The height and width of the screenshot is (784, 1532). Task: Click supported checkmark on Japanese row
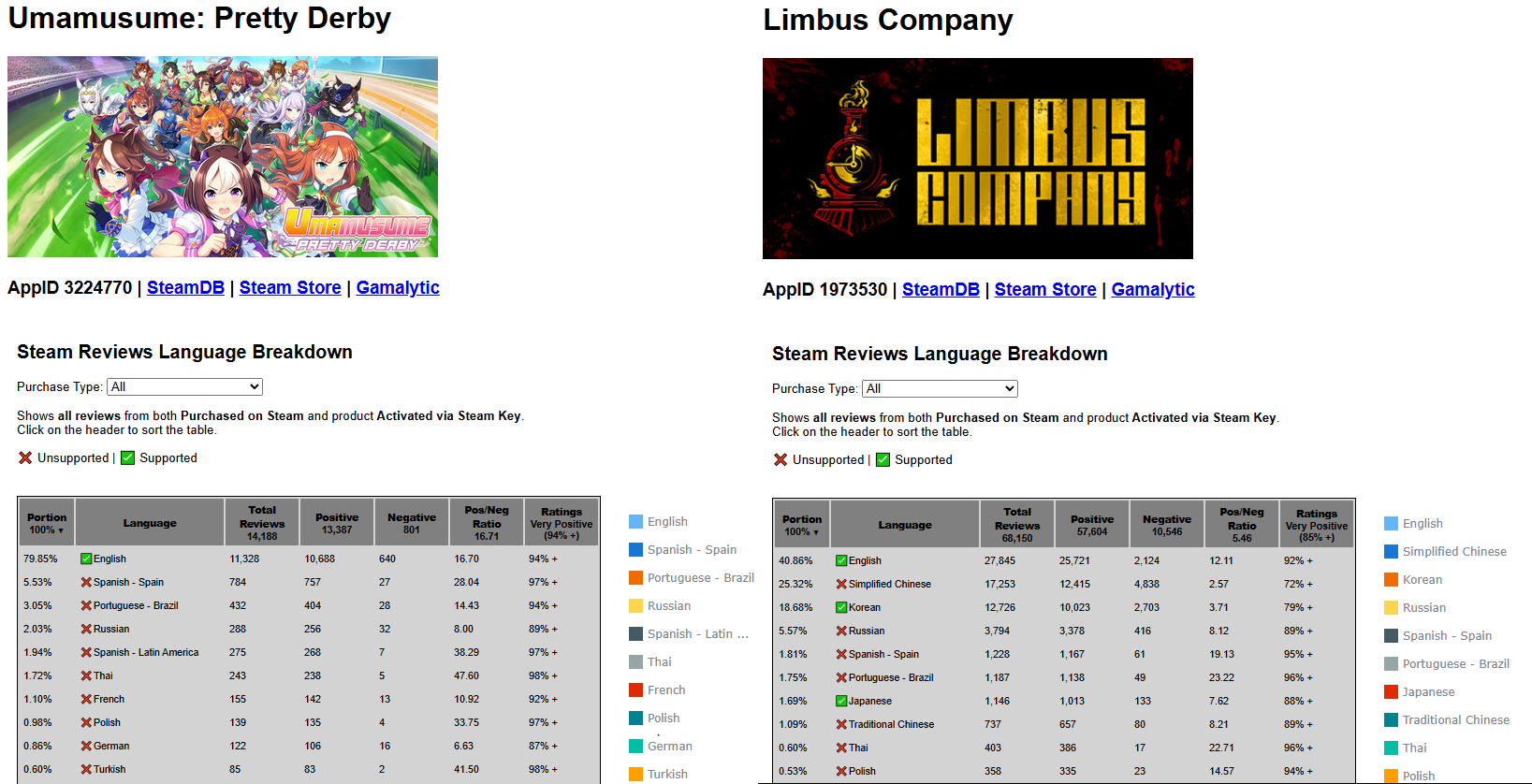(x=841, y=701)
